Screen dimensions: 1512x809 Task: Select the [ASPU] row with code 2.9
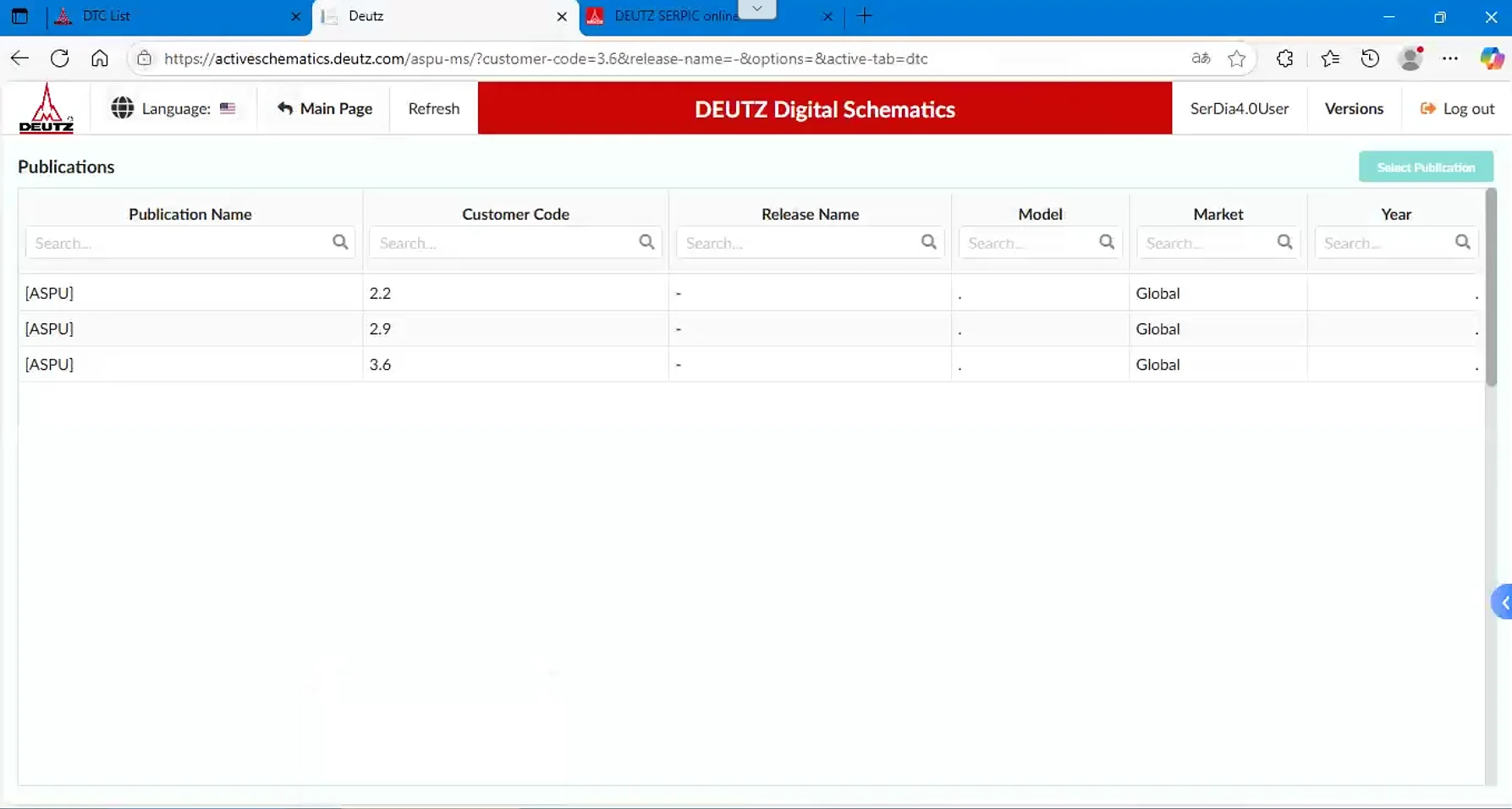tap(751, 328)
